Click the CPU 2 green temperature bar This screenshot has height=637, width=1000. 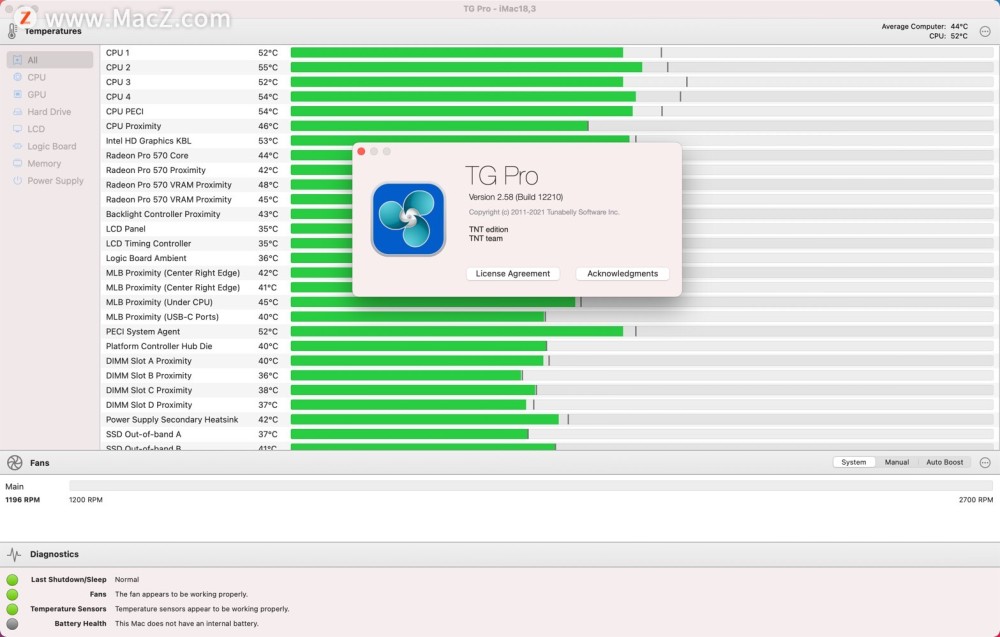[466, 68]
